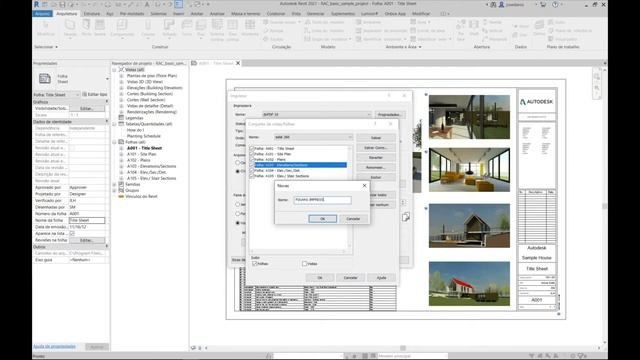Select the Forro ceiling tool in ribbon
The height and width of the screenshot is (360, 640).
click(187, 28)
